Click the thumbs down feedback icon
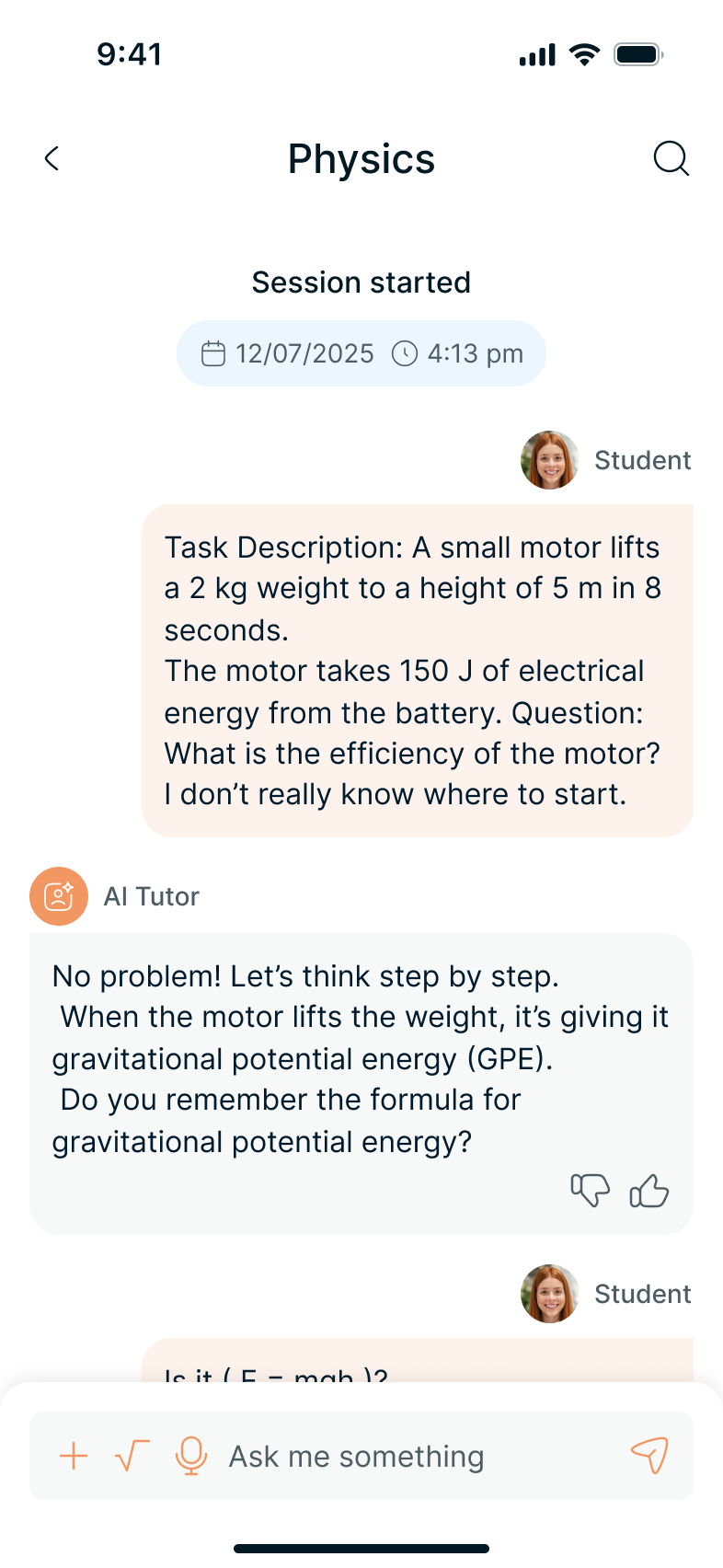 point(590,1190)
